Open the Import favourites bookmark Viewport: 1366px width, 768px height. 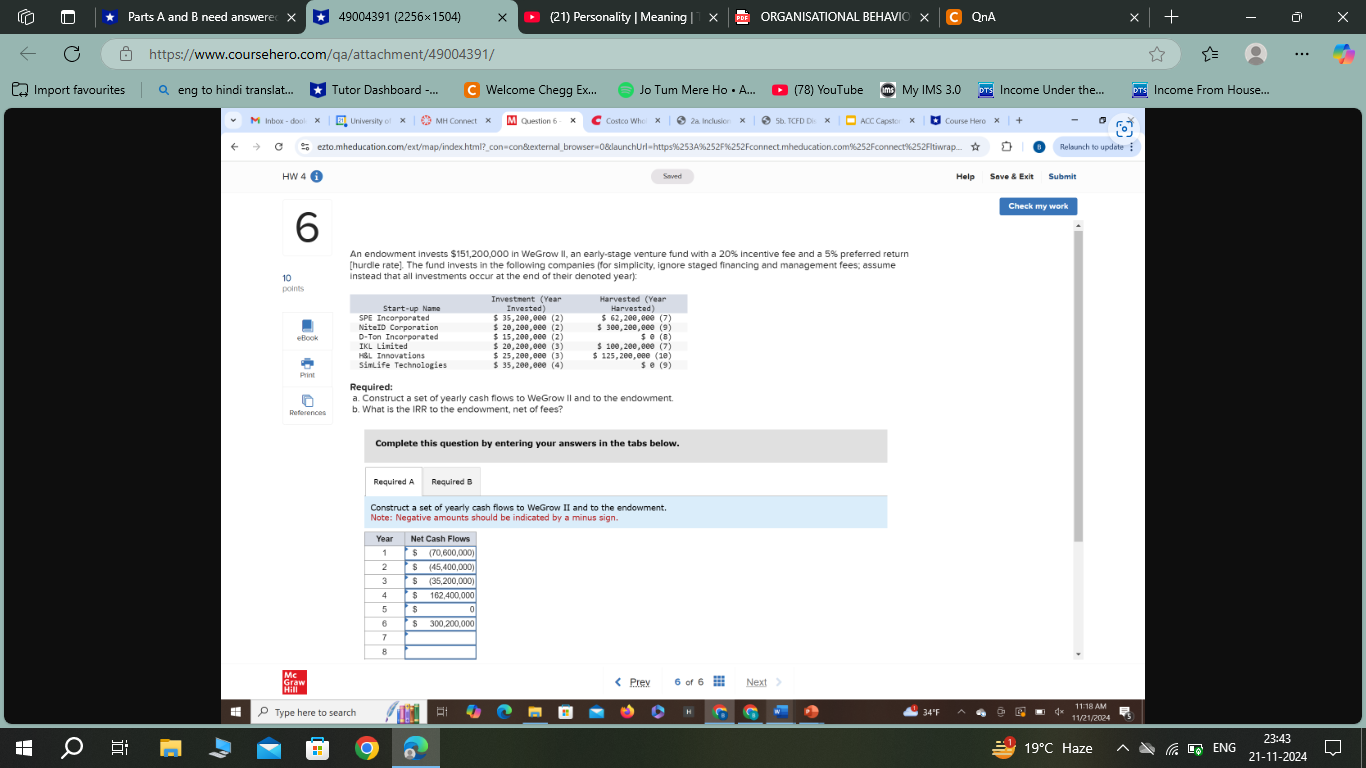(x=69, y=89)
